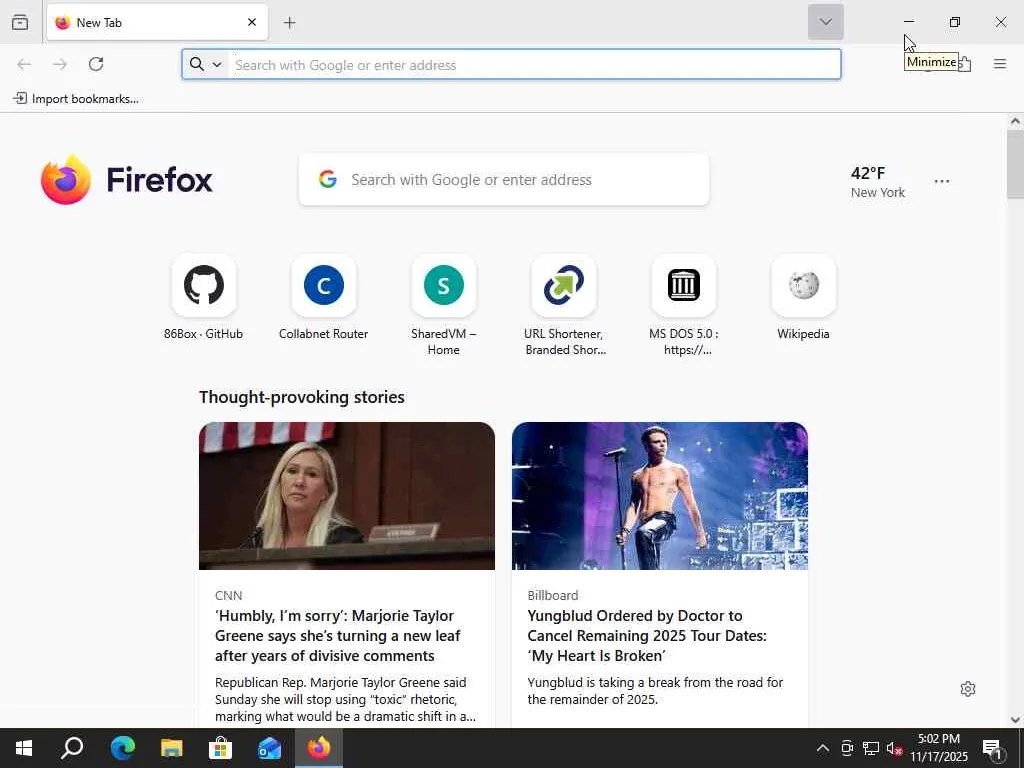Click the Firefox taskbar button

coord(319,748)
